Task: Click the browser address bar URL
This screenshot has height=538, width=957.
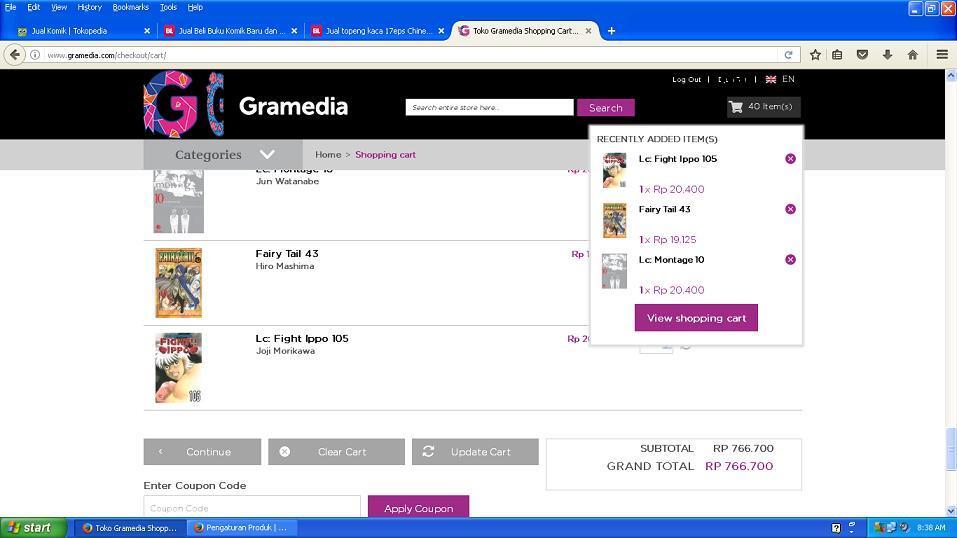Action: tap(107, 55)
